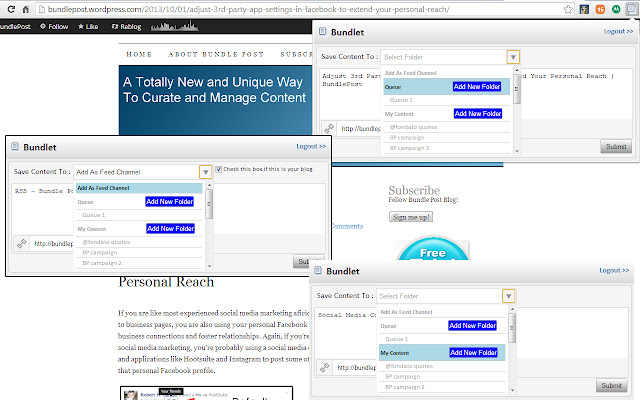The image size is (640, 400).
Task: Click link icon in top-right Bundlet popup
Action: pyautogui.click(x=329, y=129)
